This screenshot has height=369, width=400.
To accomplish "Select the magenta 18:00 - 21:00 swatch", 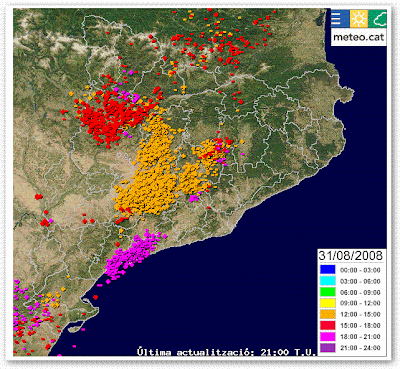I will [x=328, y=337].
